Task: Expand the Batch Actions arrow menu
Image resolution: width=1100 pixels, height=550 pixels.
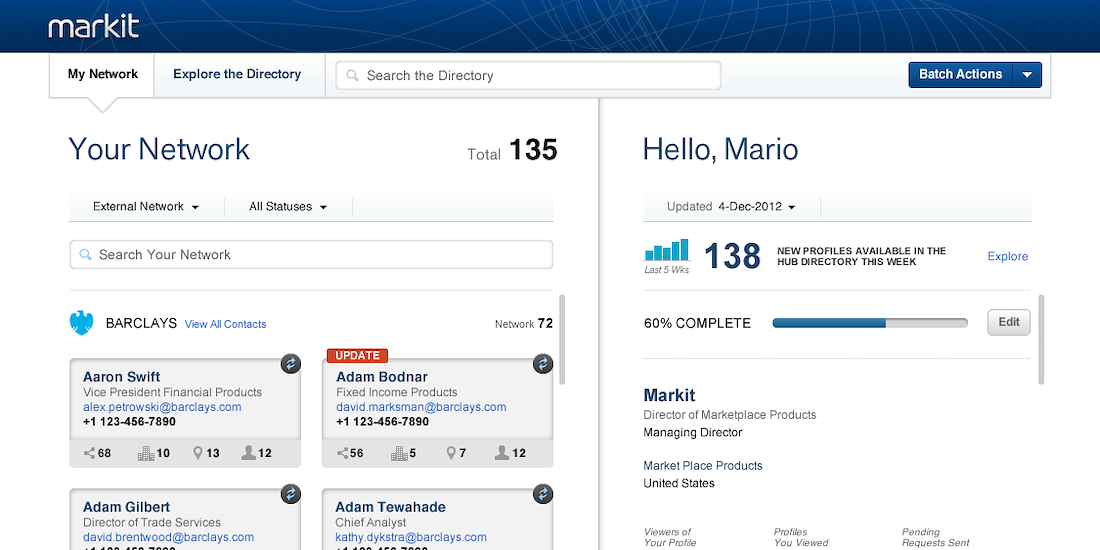Action: [x=1028, y=75]
